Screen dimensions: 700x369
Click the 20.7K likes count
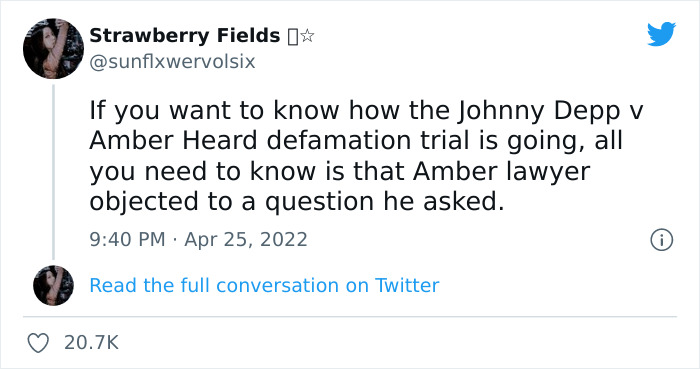click(92, 343)
